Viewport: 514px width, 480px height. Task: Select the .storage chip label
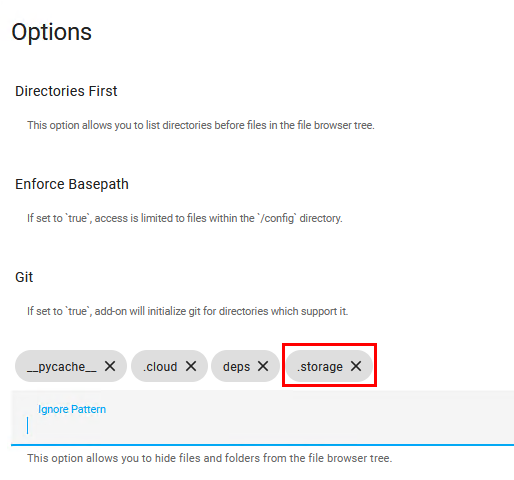pos(320,367)
